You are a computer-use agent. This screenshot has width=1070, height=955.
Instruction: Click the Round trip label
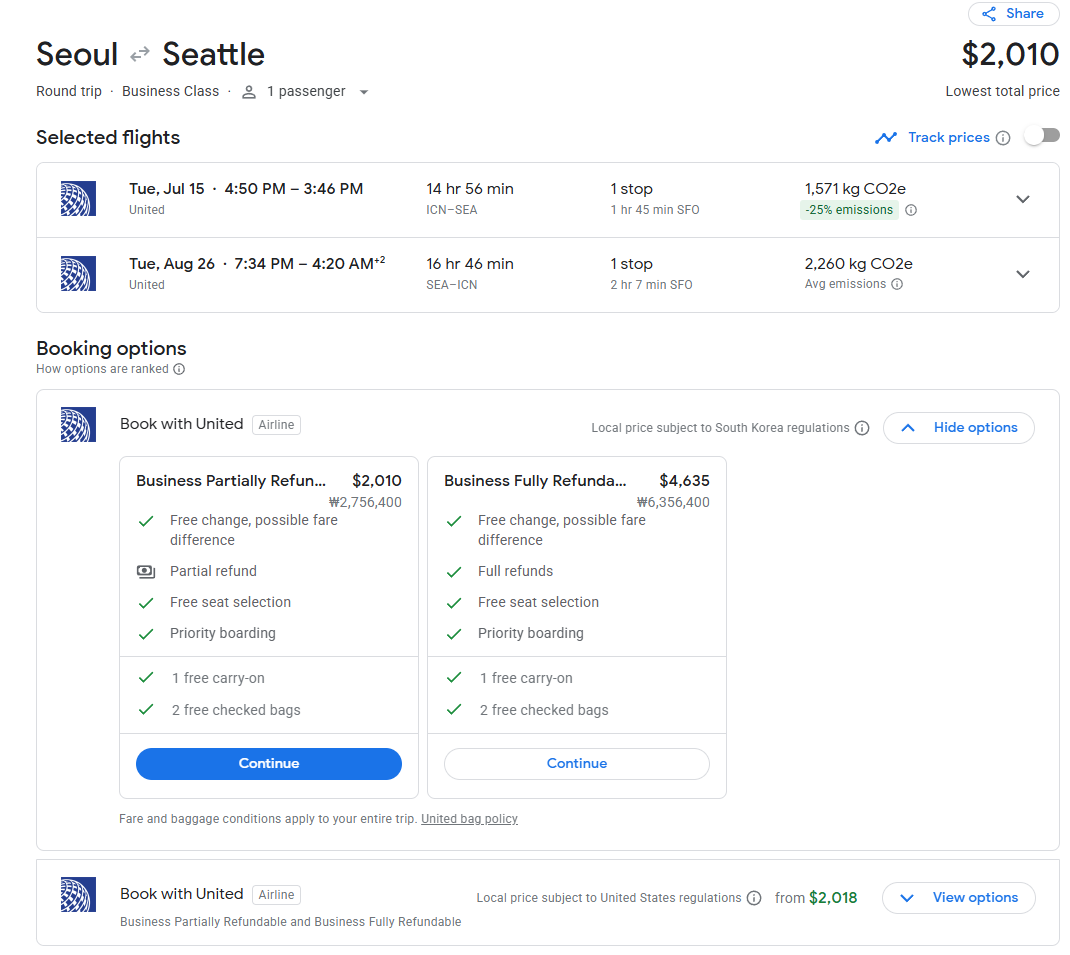(69, 91)
